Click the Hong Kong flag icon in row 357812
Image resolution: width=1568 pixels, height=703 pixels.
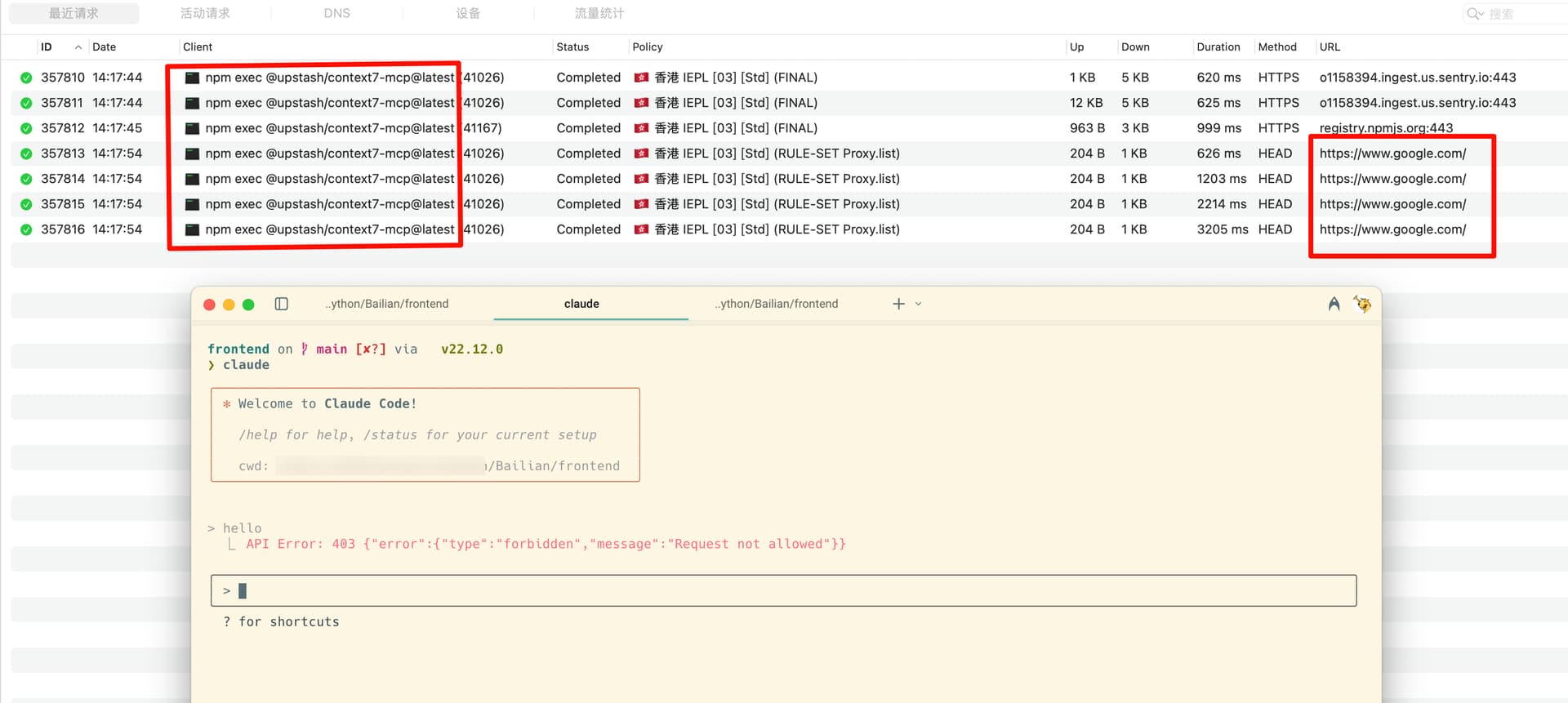(x=641, y=128)
